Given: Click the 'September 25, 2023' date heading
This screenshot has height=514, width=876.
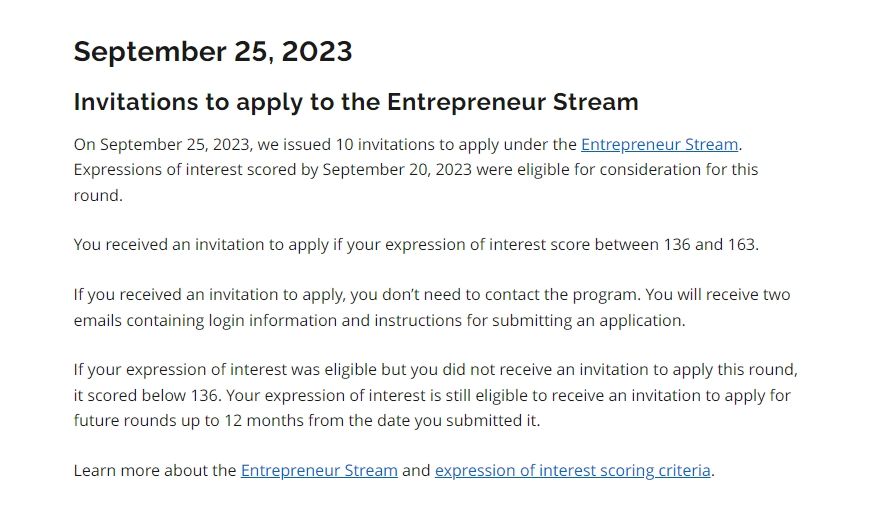Looking at the screenshot, I should pyautogui.click(x=213, y=51).
